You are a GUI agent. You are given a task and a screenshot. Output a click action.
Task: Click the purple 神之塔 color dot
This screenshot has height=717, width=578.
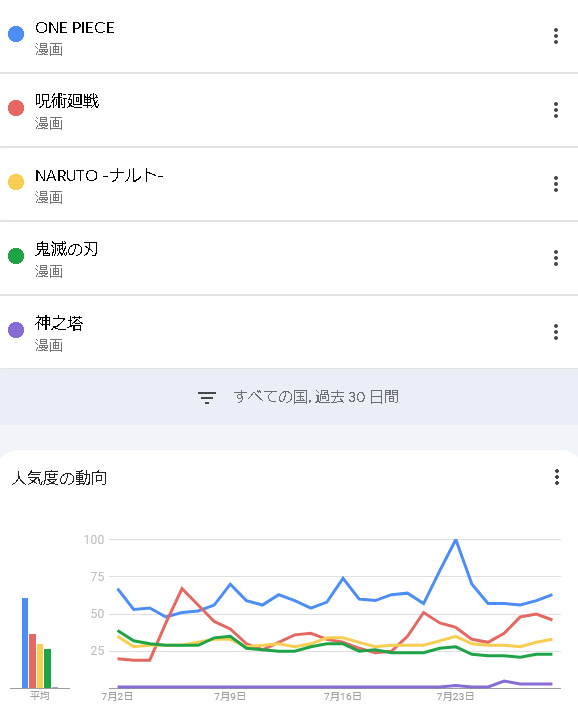coord(16,330)
